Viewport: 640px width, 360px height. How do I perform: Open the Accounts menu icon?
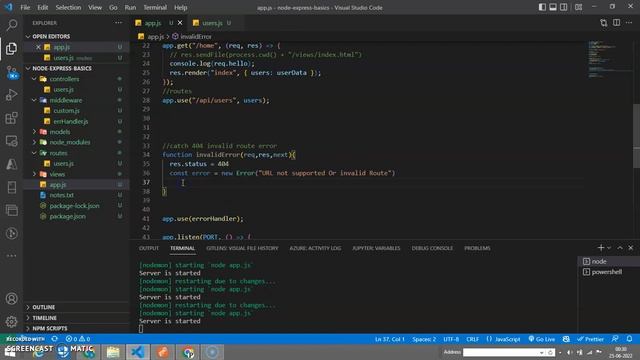pyautogui.click(x=11, y=298)
